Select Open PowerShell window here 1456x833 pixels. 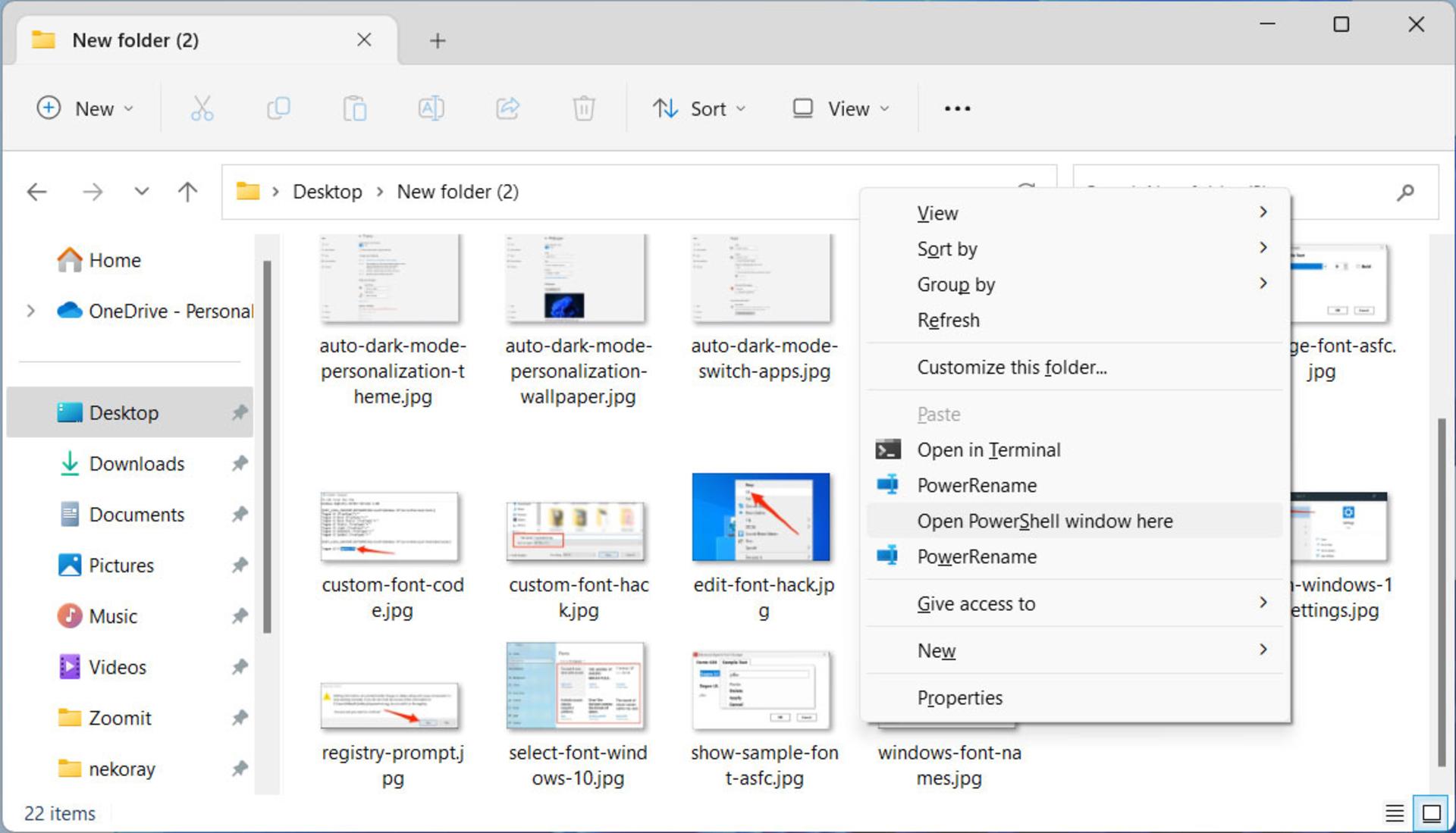click(x=1075, y=521)
